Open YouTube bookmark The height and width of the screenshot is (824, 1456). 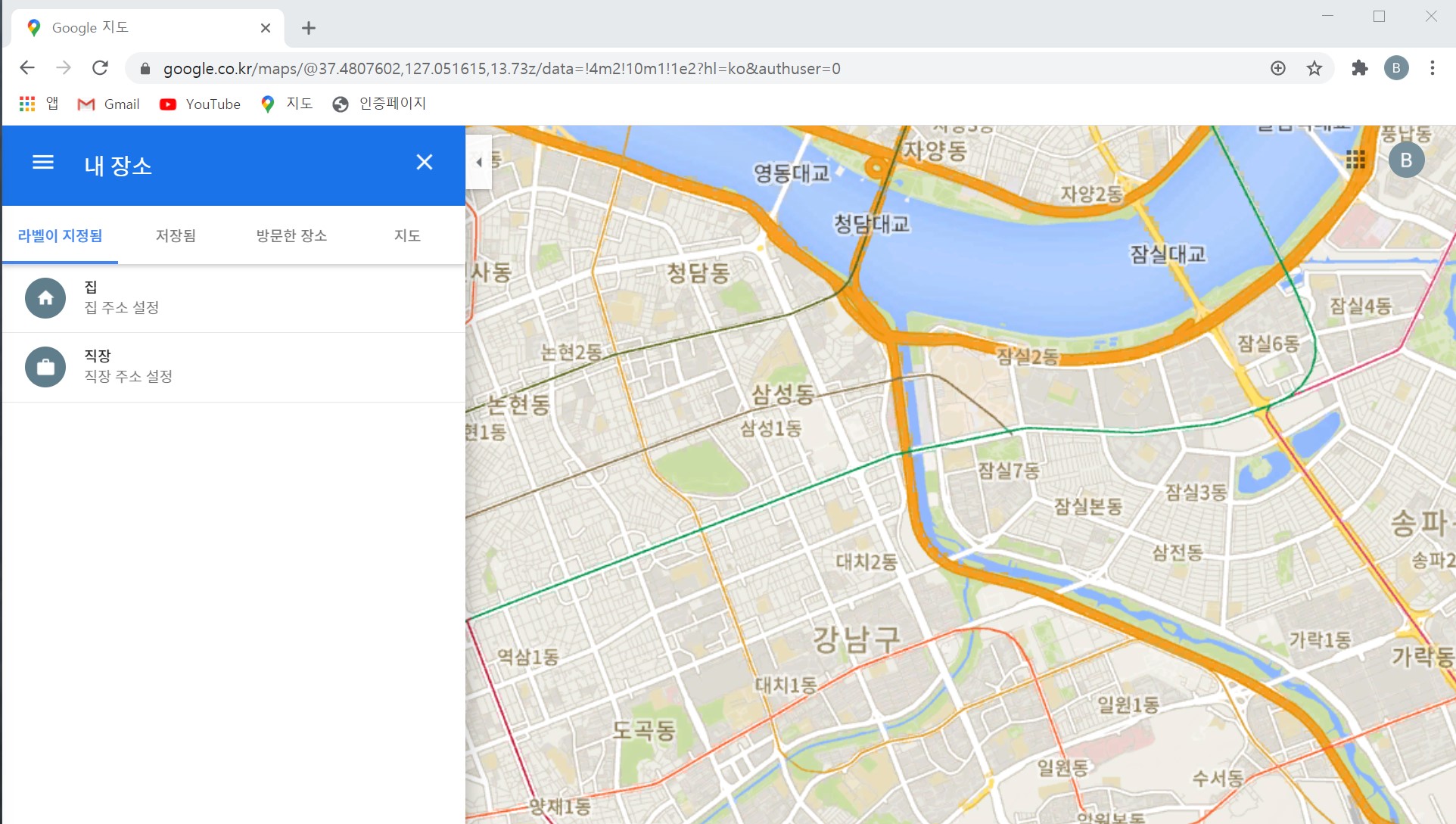coord(201,104)
